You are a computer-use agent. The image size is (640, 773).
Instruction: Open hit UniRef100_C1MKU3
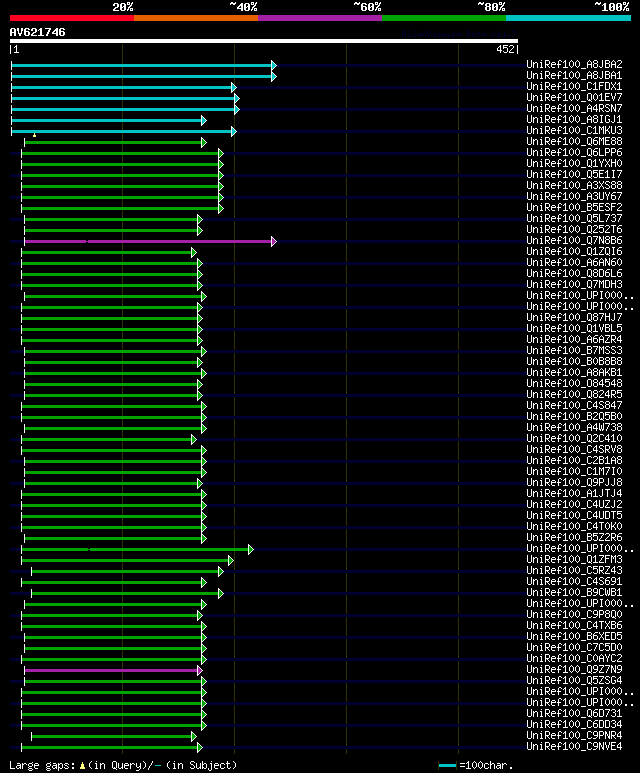coord(574,131)
